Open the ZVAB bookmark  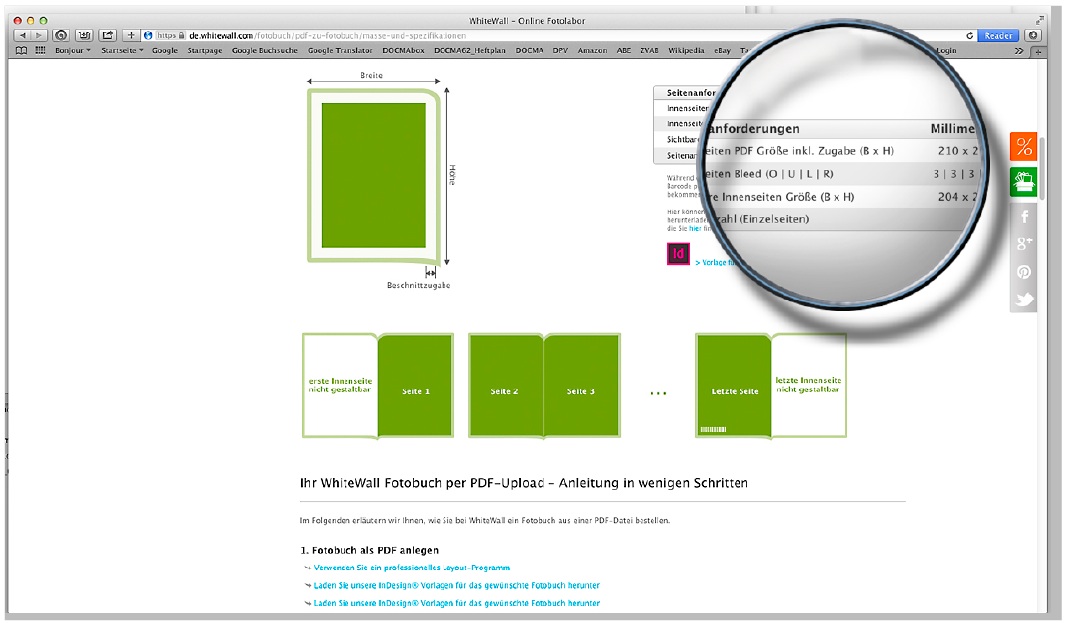(649, 50)
